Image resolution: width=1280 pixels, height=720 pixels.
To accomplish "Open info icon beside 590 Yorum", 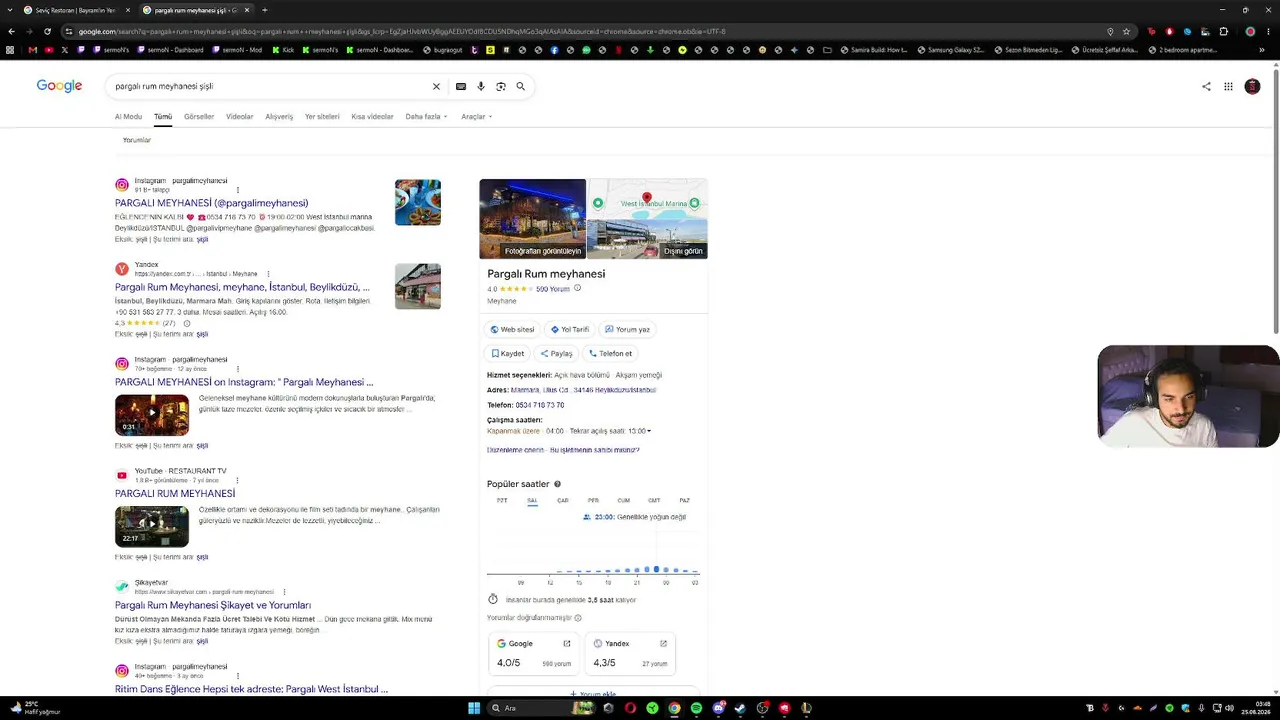I will click(x=577, y=288).
